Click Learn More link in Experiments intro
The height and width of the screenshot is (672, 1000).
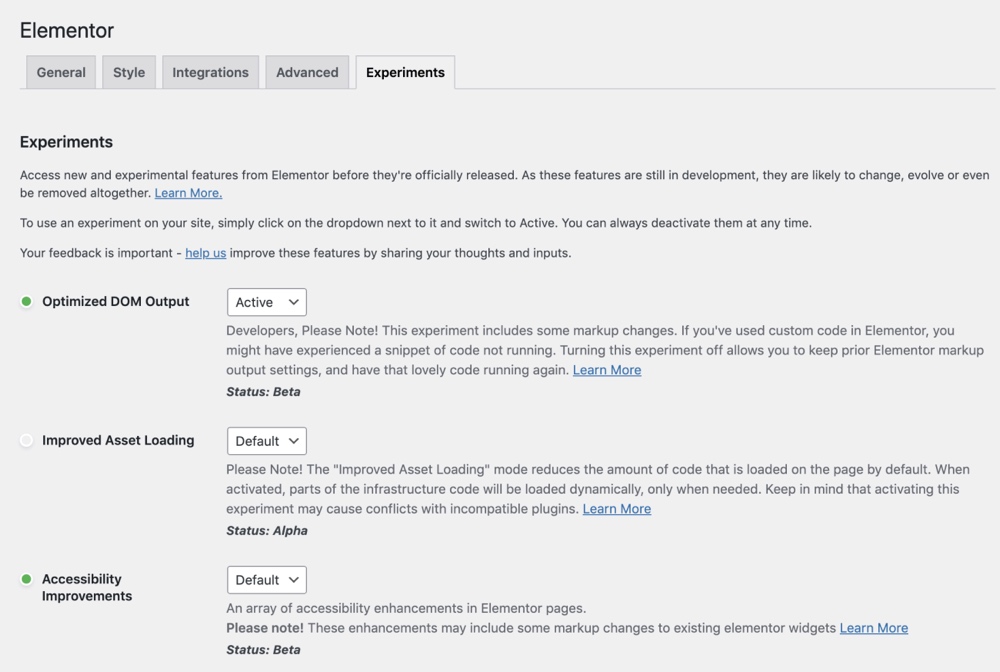[x=188, y=193]
